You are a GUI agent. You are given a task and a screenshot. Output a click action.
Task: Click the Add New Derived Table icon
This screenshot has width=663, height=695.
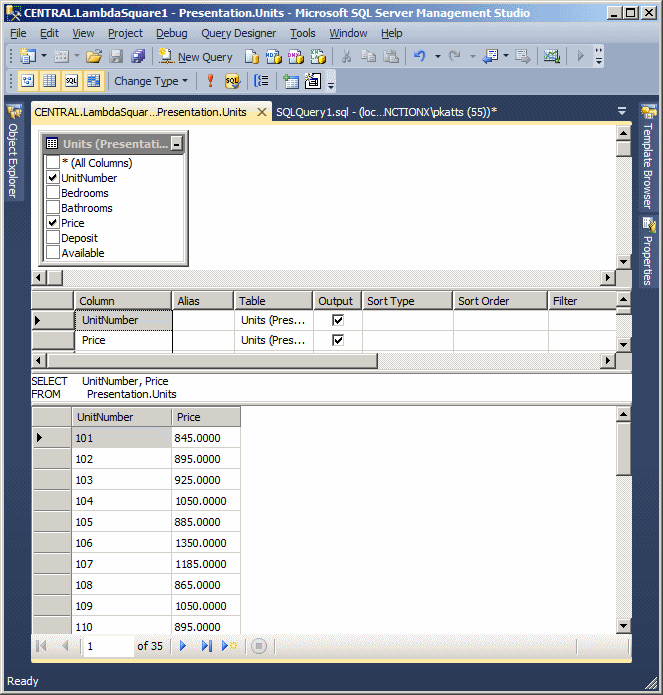[313, 81]
